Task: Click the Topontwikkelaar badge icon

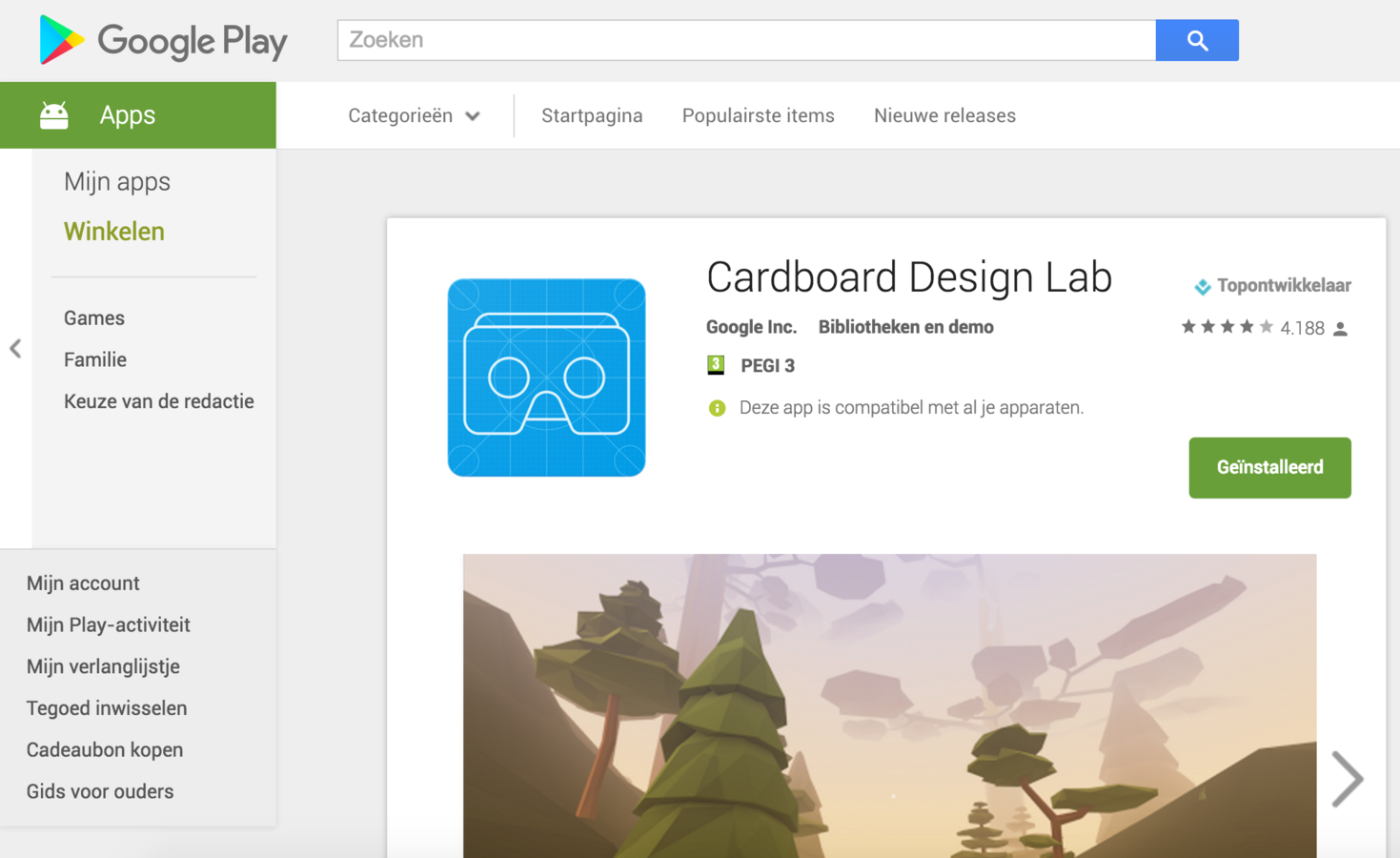Action: (x=1203, y=286)
